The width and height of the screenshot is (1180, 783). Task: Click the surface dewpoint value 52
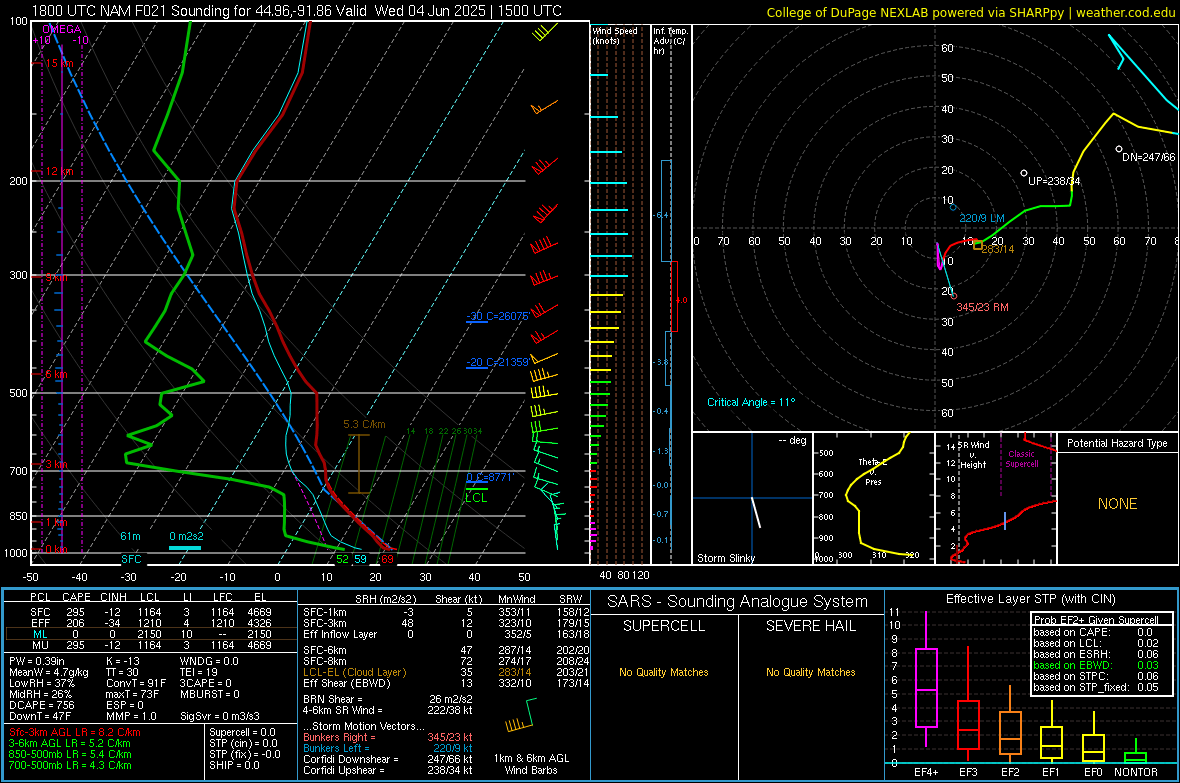[342, 559]
